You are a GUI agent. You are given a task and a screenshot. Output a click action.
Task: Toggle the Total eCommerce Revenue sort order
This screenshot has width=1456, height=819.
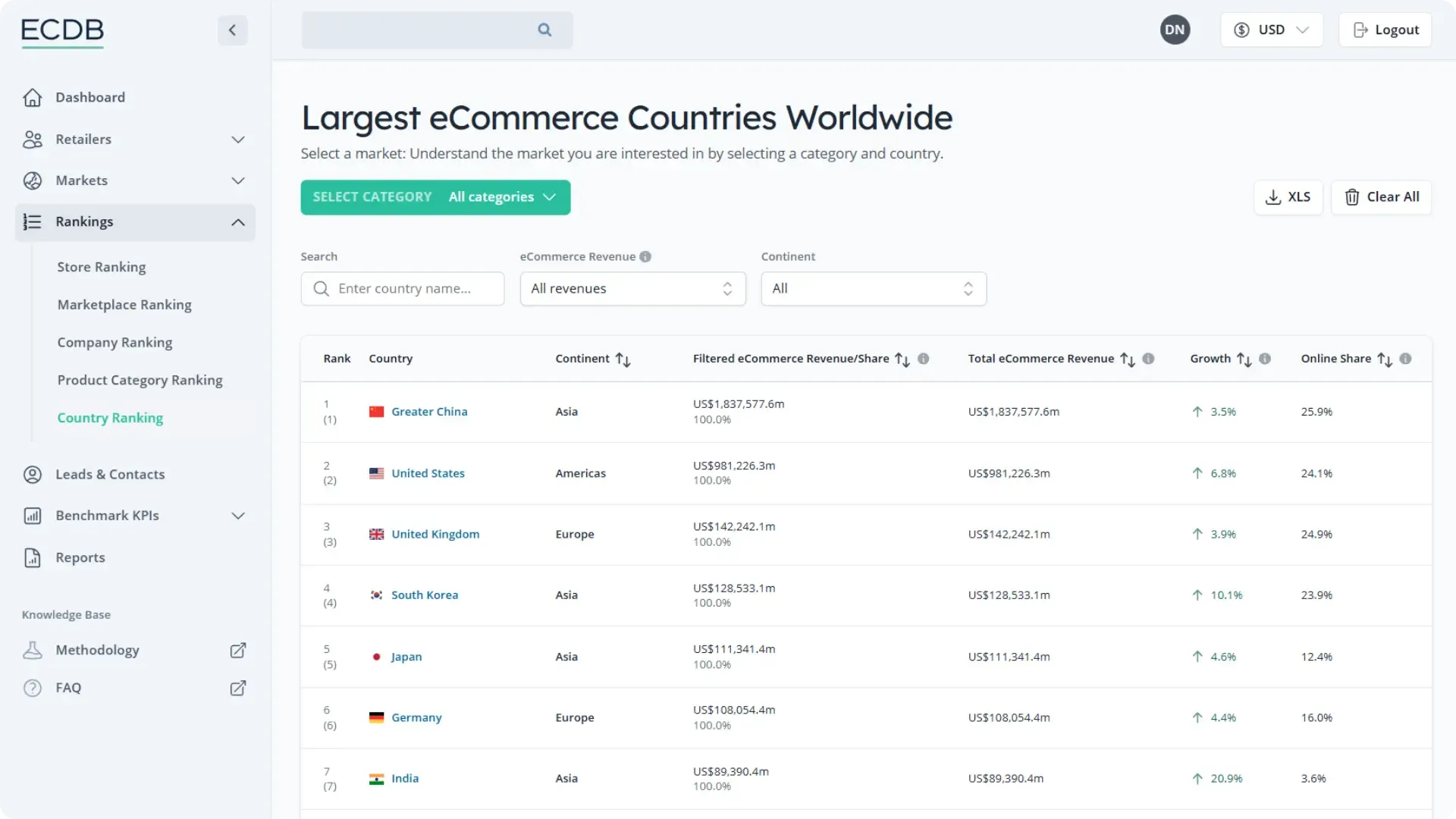(x=1127, y=358)
